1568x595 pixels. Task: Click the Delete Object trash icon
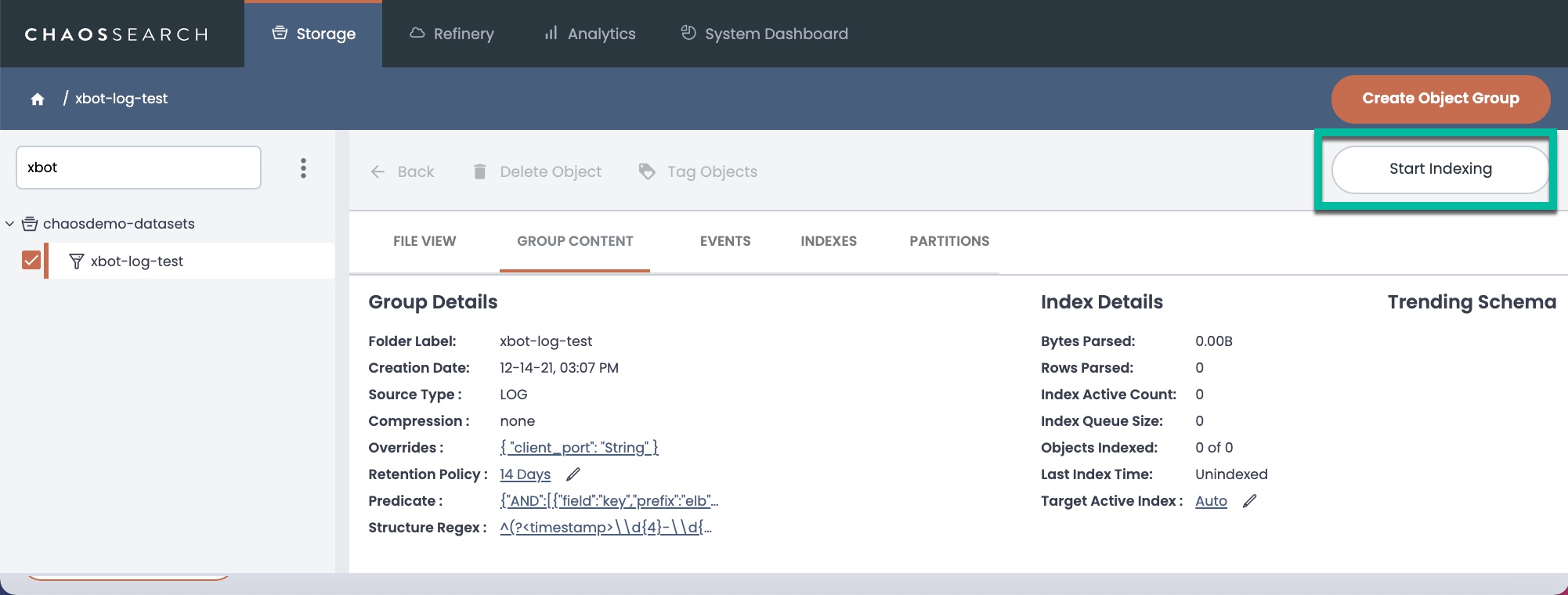pyautogui.click(x=479, y=171)
